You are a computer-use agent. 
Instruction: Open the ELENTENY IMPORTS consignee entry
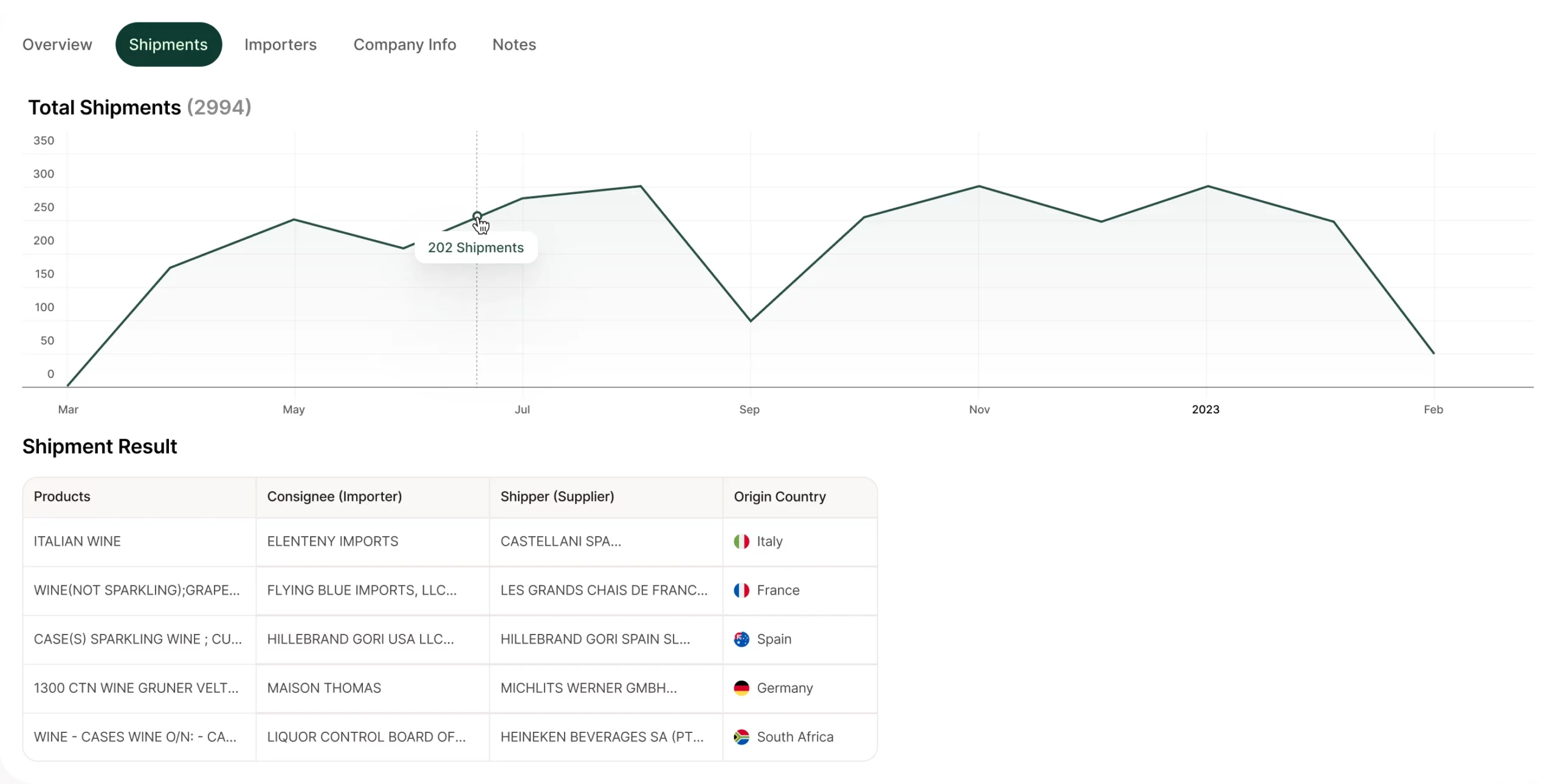click(x=332, y=542)
